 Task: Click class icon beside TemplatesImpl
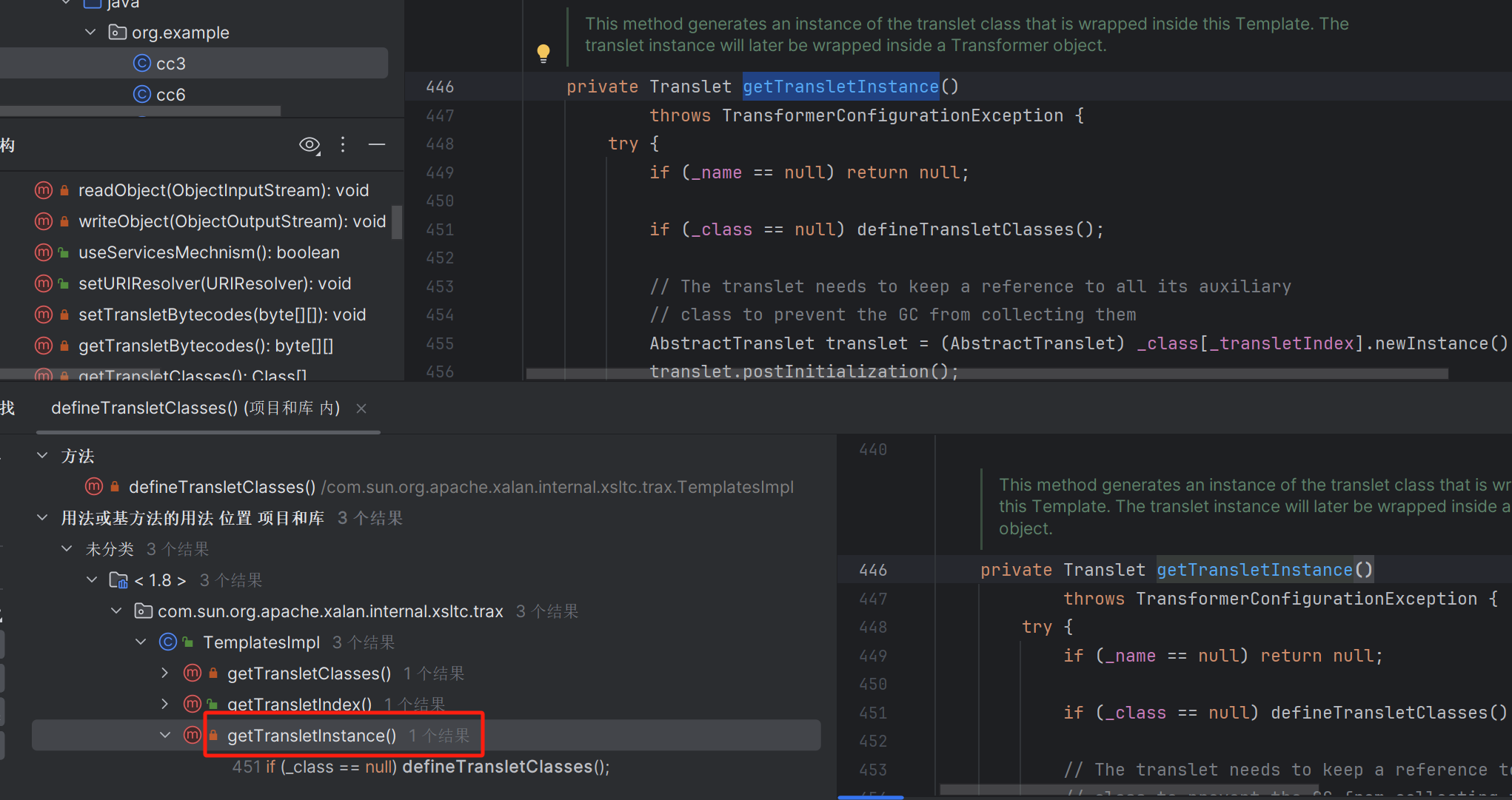(x=168, y=642)
